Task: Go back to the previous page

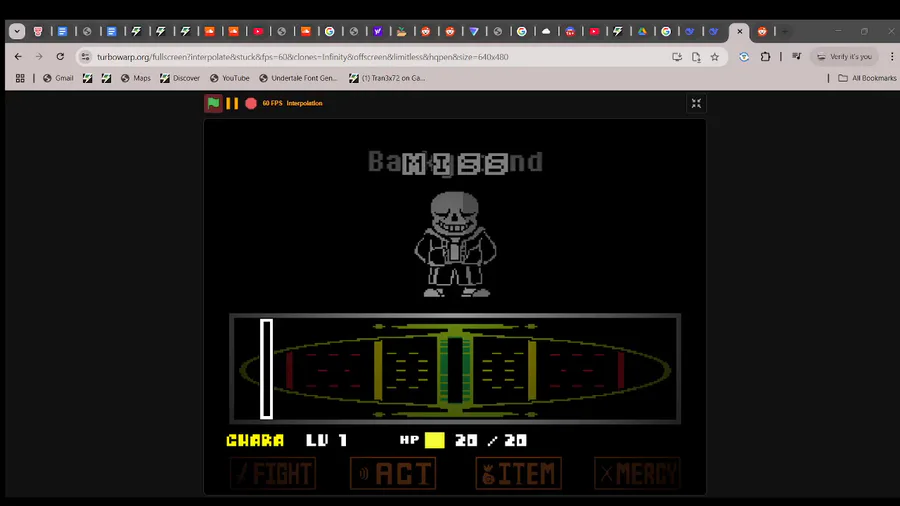Action: click(18, 57)
